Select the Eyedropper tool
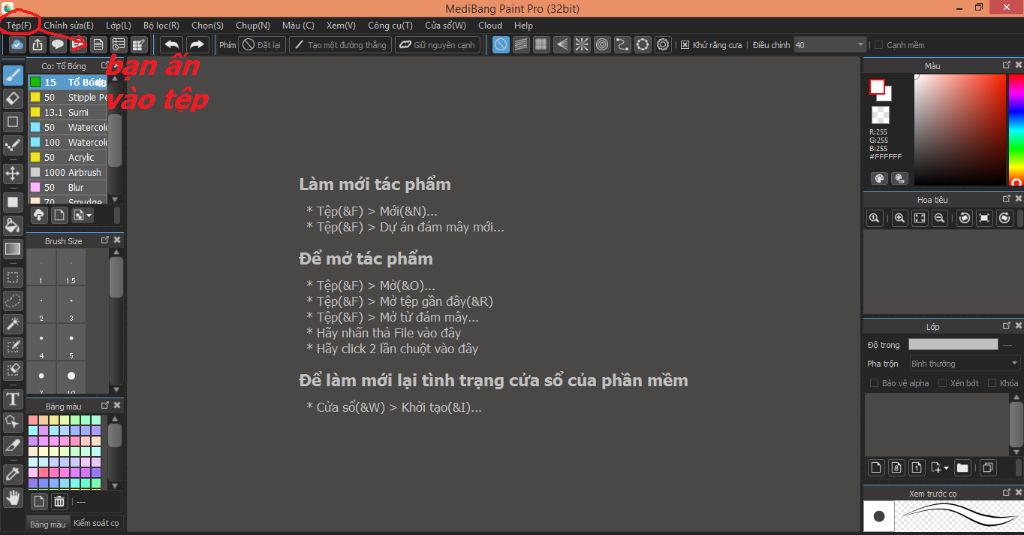The height and width of the screenshot is (535, 1024). [x=12, y=474]
